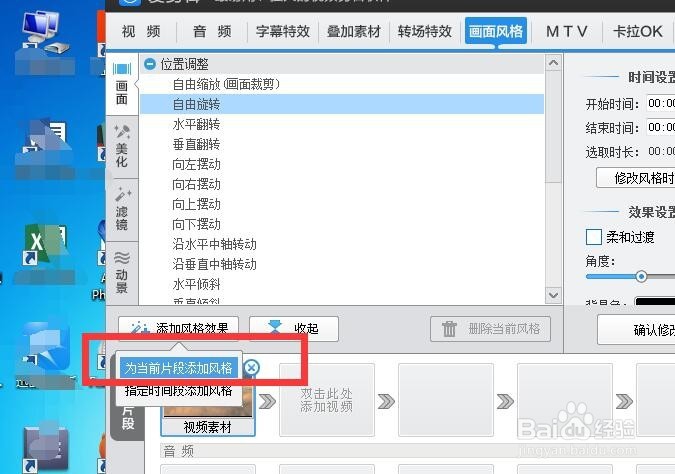Open the 转场特效 tab

tap(424, 31)
